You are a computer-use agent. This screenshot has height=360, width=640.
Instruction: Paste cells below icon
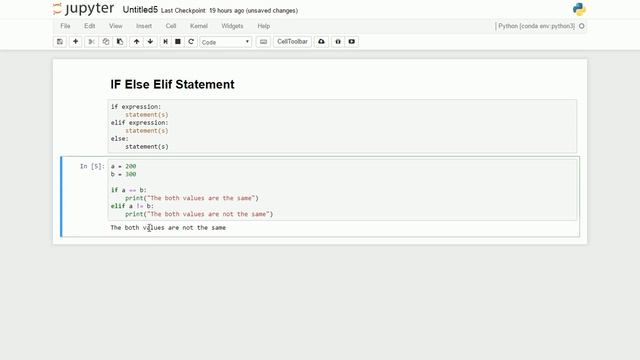pos(120,42)
